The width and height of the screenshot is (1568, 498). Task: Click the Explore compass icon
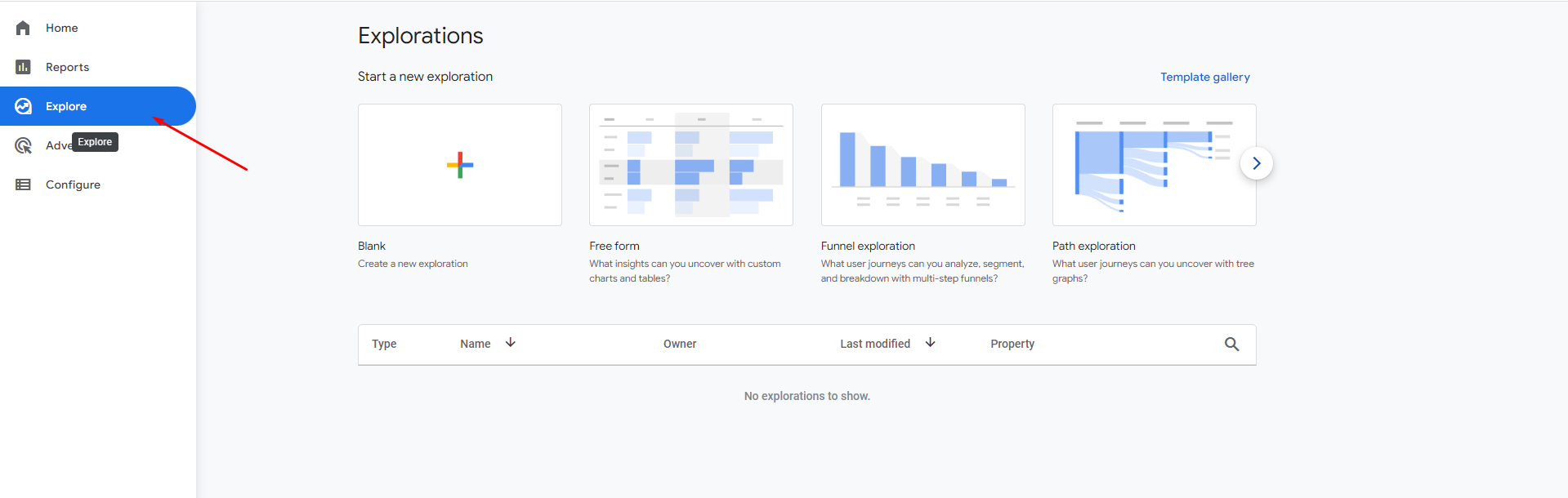click(x=23, y=106)
